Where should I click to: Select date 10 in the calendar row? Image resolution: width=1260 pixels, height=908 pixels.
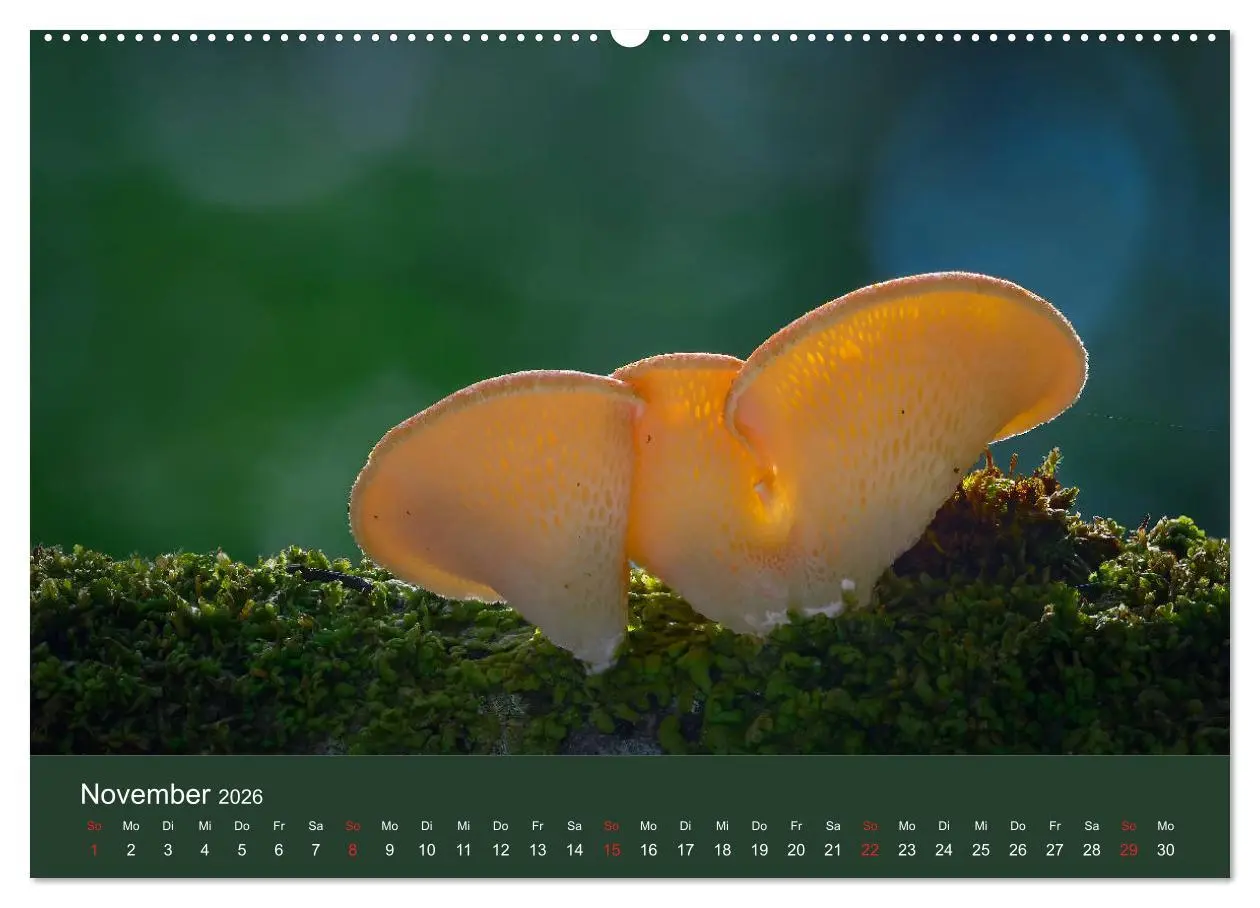[x=427, y=850]
